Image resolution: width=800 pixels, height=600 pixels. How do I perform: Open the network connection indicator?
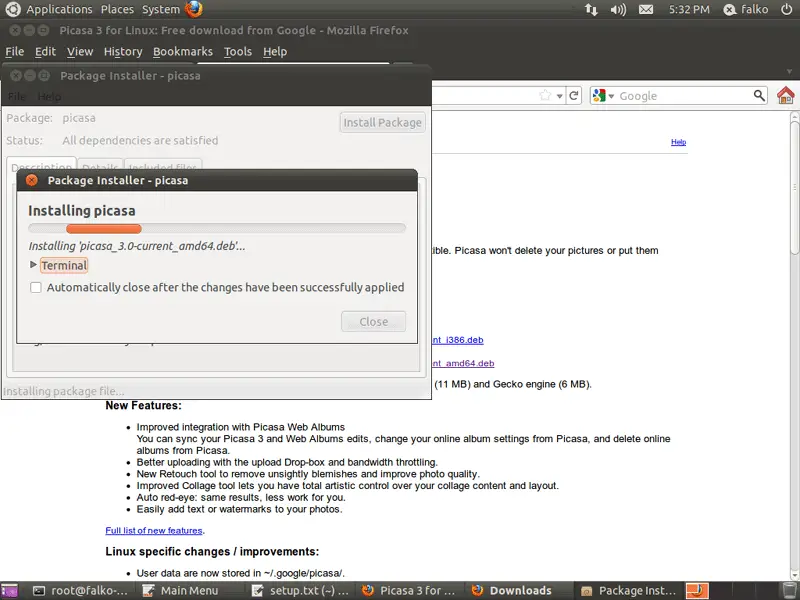pos(591,9)
